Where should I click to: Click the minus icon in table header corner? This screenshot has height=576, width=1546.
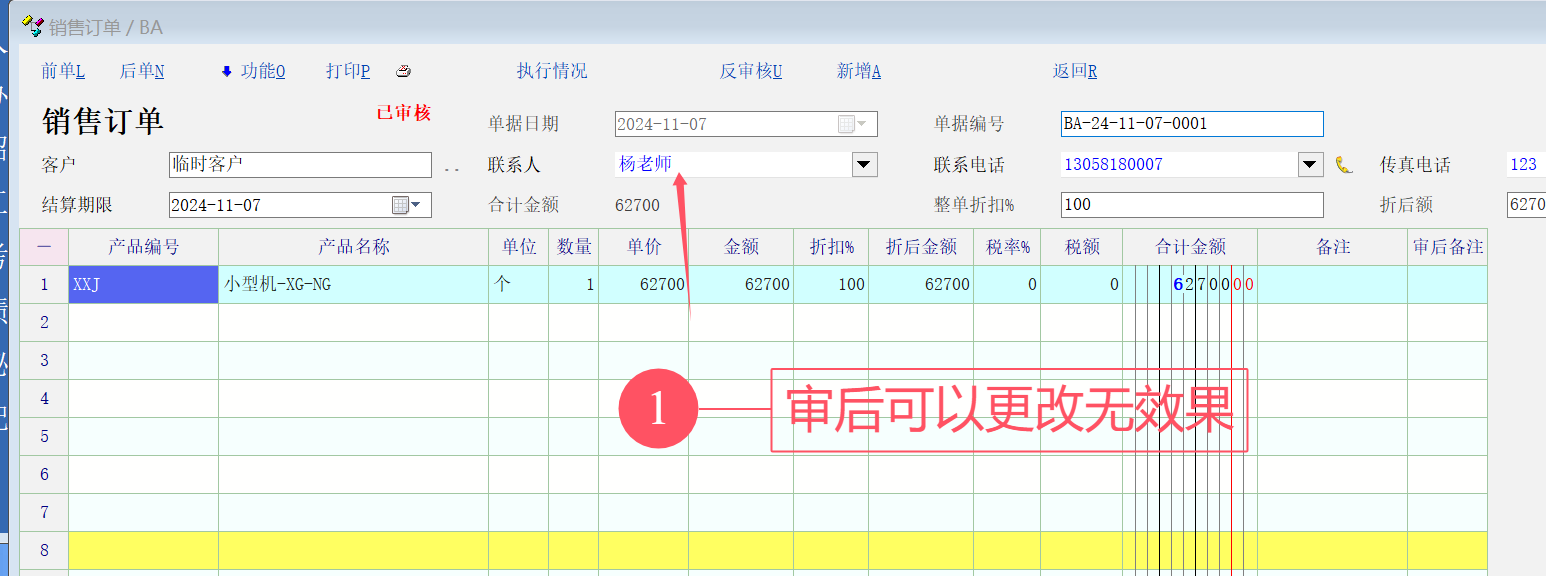(x=44, y=247)
